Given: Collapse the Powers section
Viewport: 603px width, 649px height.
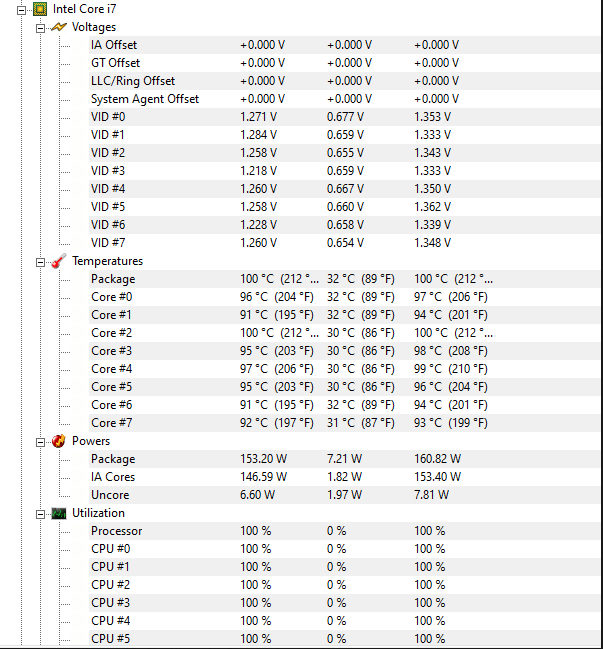Looking at the screenshot, I should 41,442.
